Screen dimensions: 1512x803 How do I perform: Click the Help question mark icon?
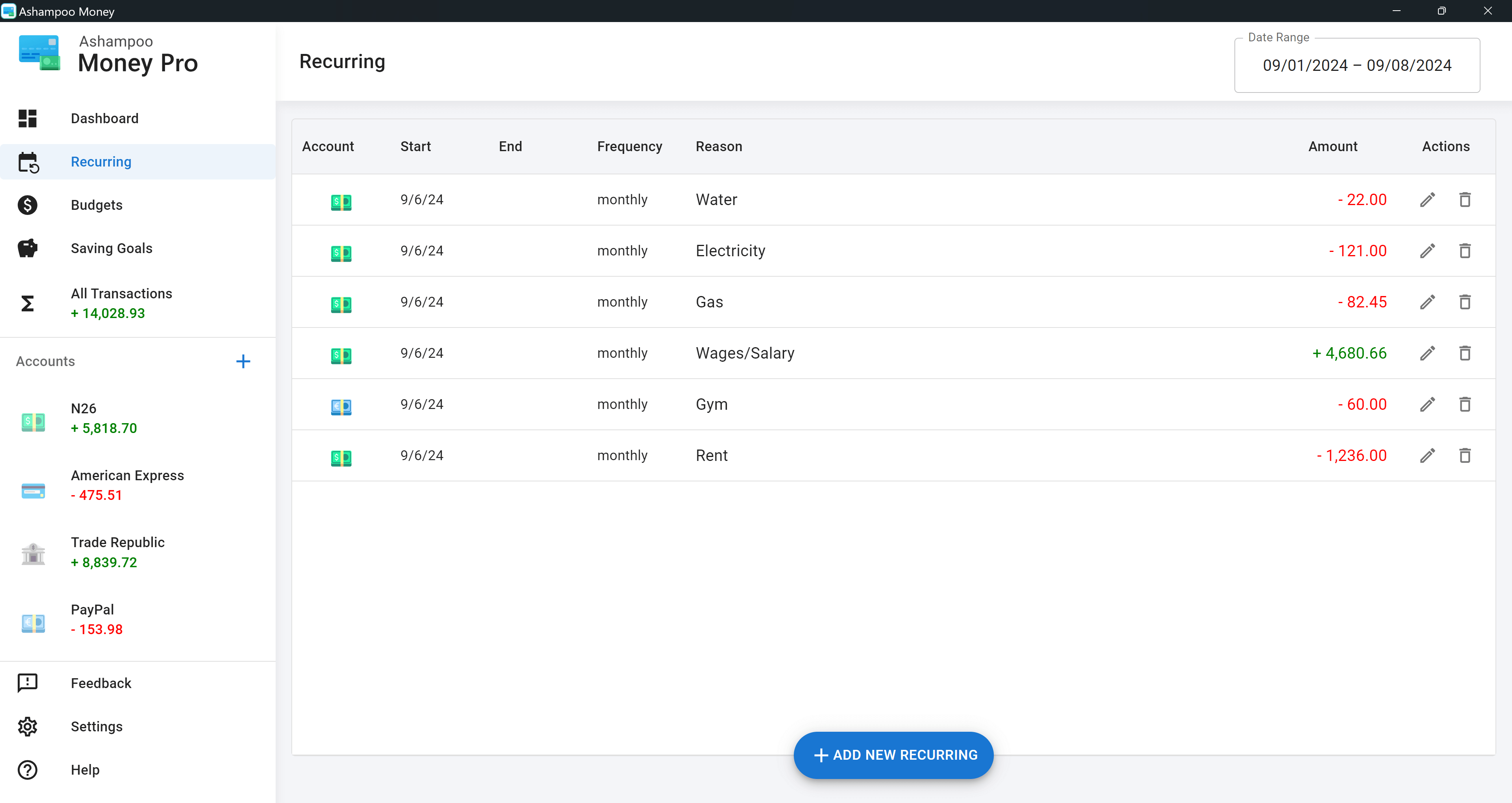(28, 770)
